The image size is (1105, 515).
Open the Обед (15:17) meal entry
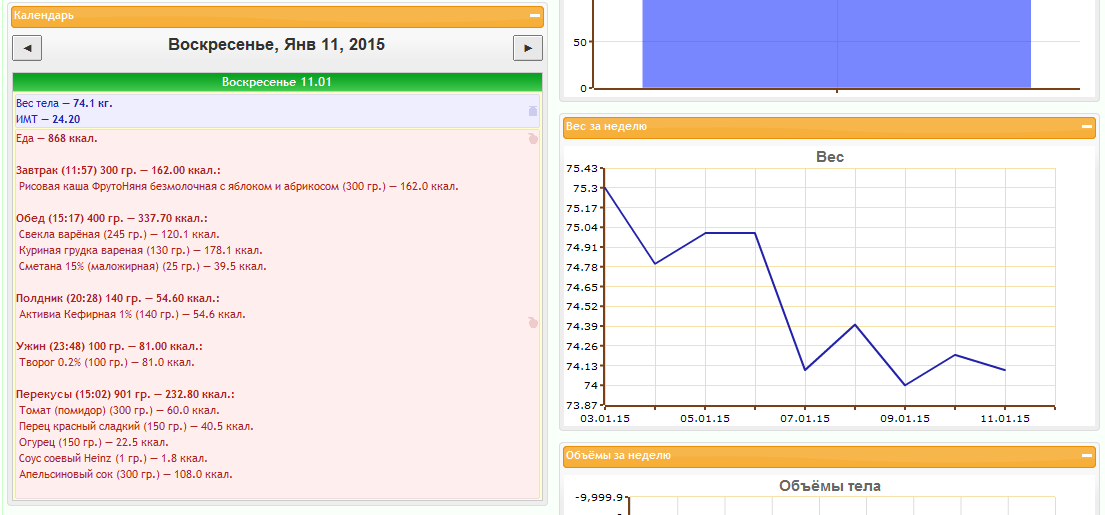click(x=111, y=218)
